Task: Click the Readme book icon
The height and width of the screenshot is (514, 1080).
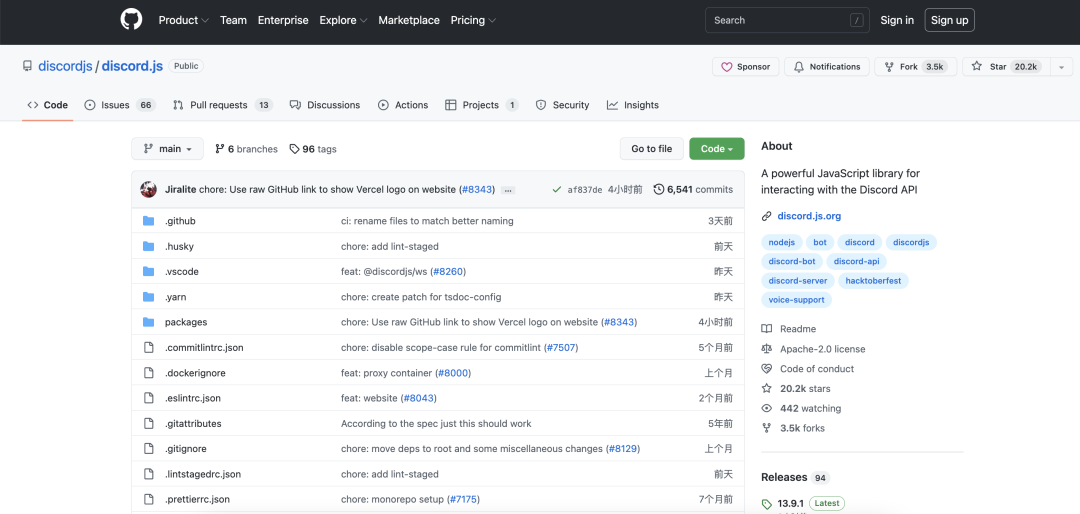Action: point(767,329)
